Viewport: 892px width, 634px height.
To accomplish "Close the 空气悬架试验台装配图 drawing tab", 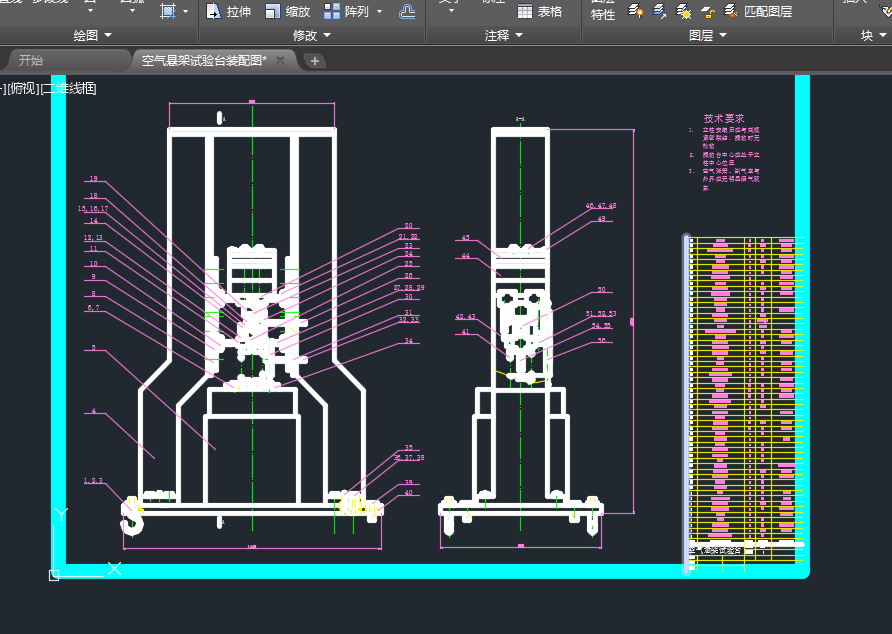I will 281,60.
